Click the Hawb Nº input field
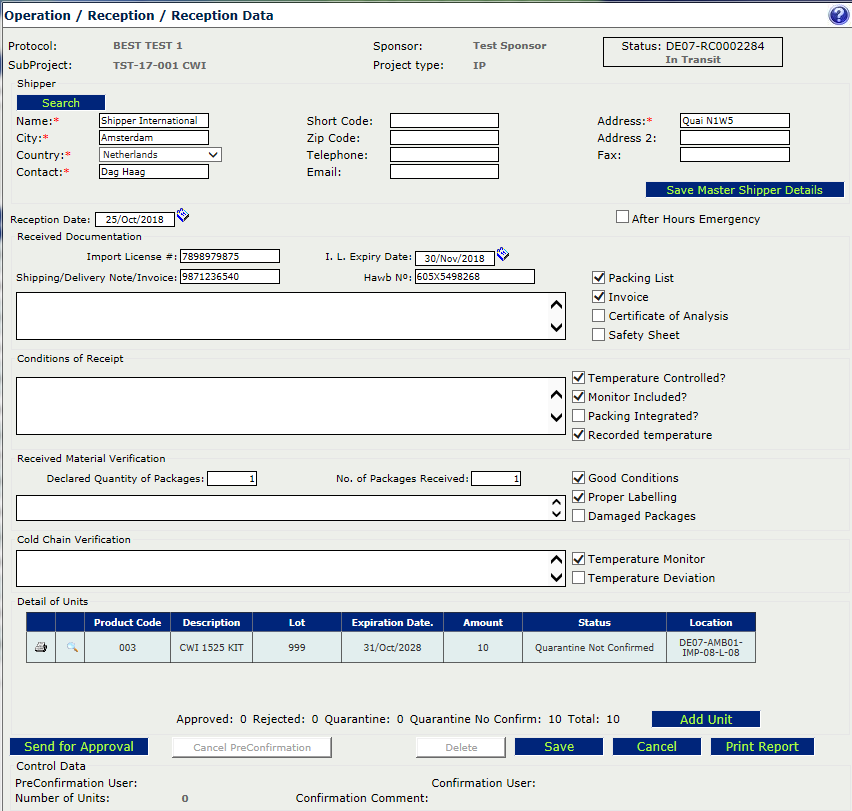Image resolution: width=852 pixels, height=811 pixels. click(x=475, y=276)
